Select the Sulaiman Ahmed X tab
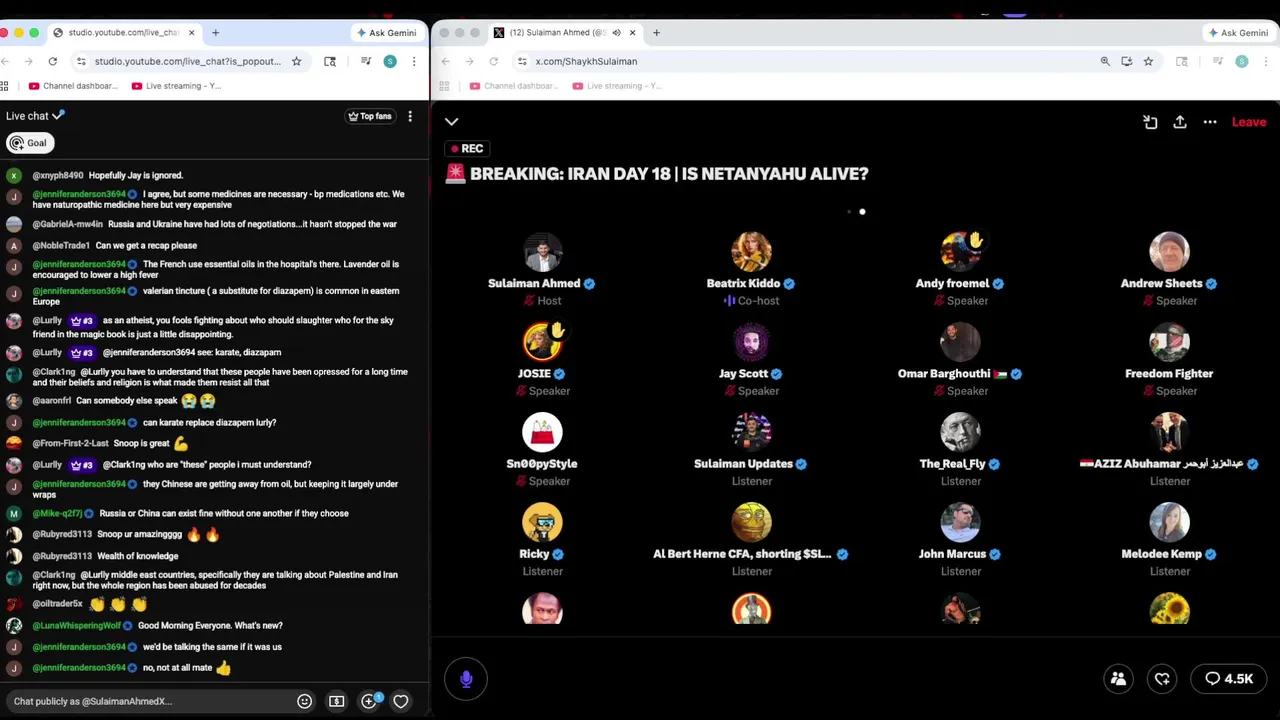This screenshot has height=720, width=1280. 565,32
